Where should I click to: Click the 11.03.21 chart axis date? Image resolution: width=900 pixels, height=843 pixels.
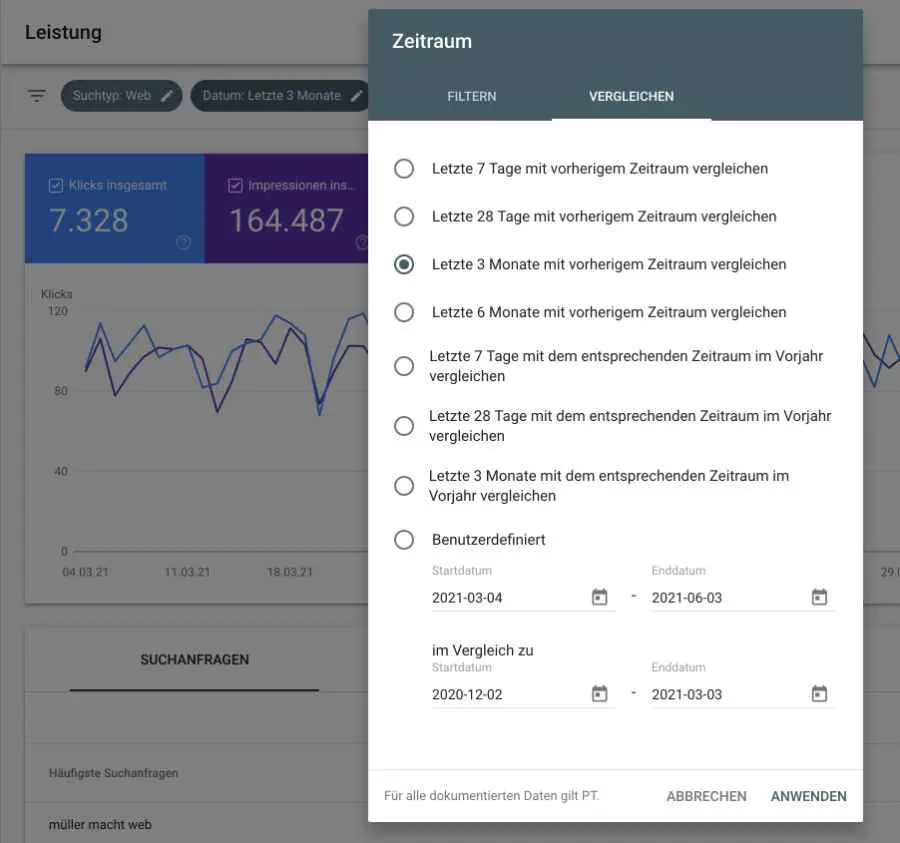187,572
